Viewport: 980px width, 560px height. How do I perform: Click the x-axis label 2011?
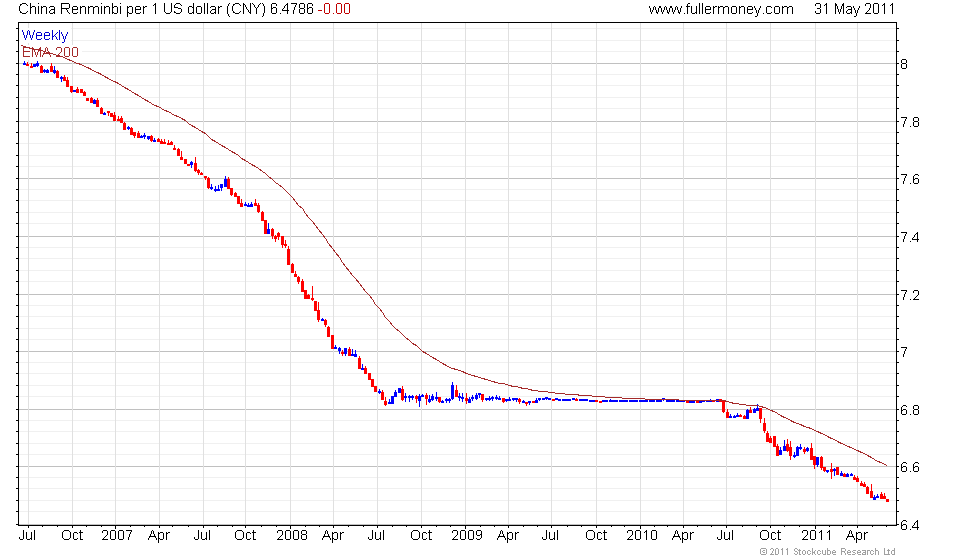click(816, 536)
